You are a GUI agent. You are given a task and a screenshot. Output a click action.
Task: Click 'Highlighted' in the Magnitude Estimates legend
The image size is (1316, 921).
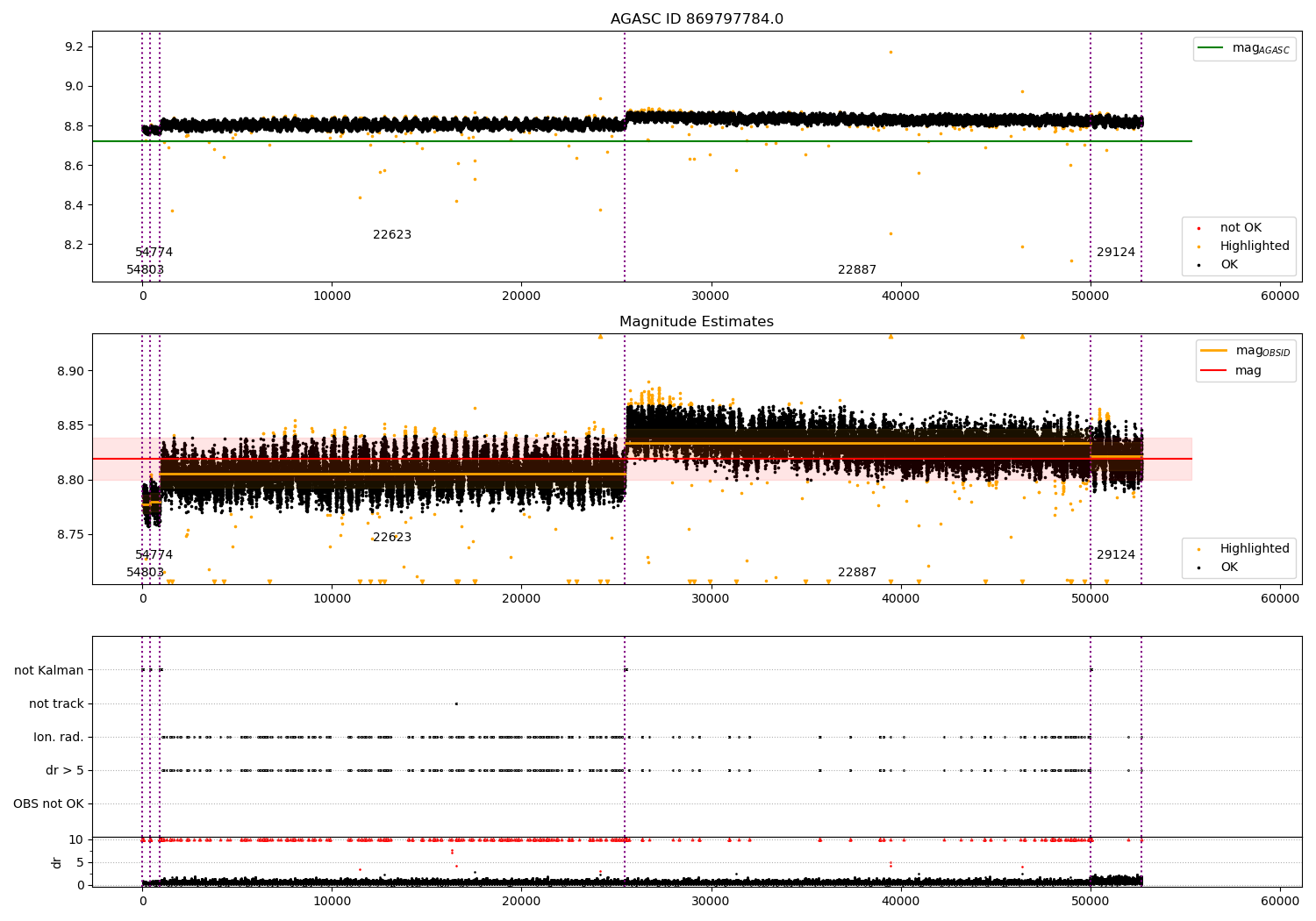pyautogui.click(x=1255, y=549)
